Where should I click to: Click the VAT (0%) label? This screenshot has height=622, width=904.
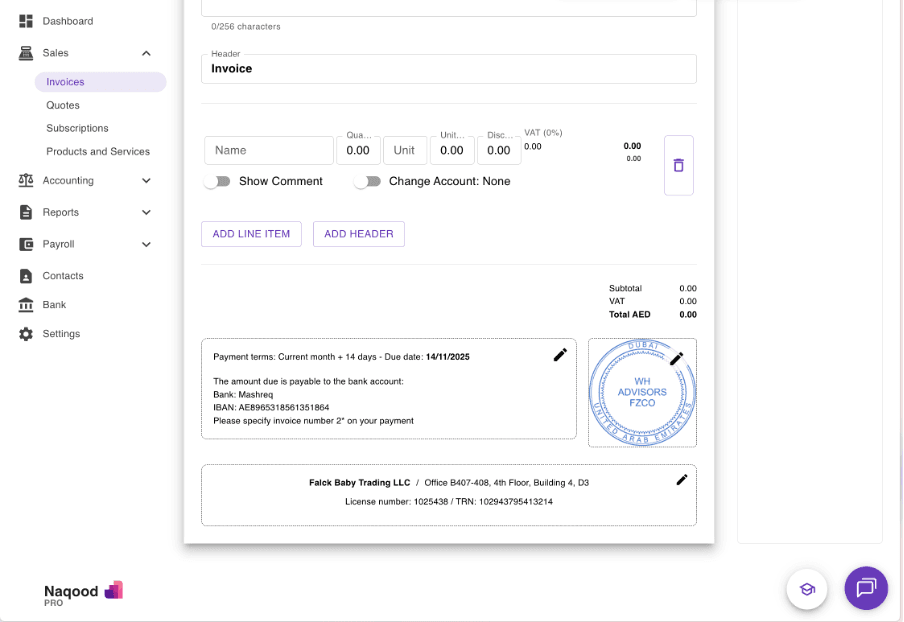click(x=543, y=133)
